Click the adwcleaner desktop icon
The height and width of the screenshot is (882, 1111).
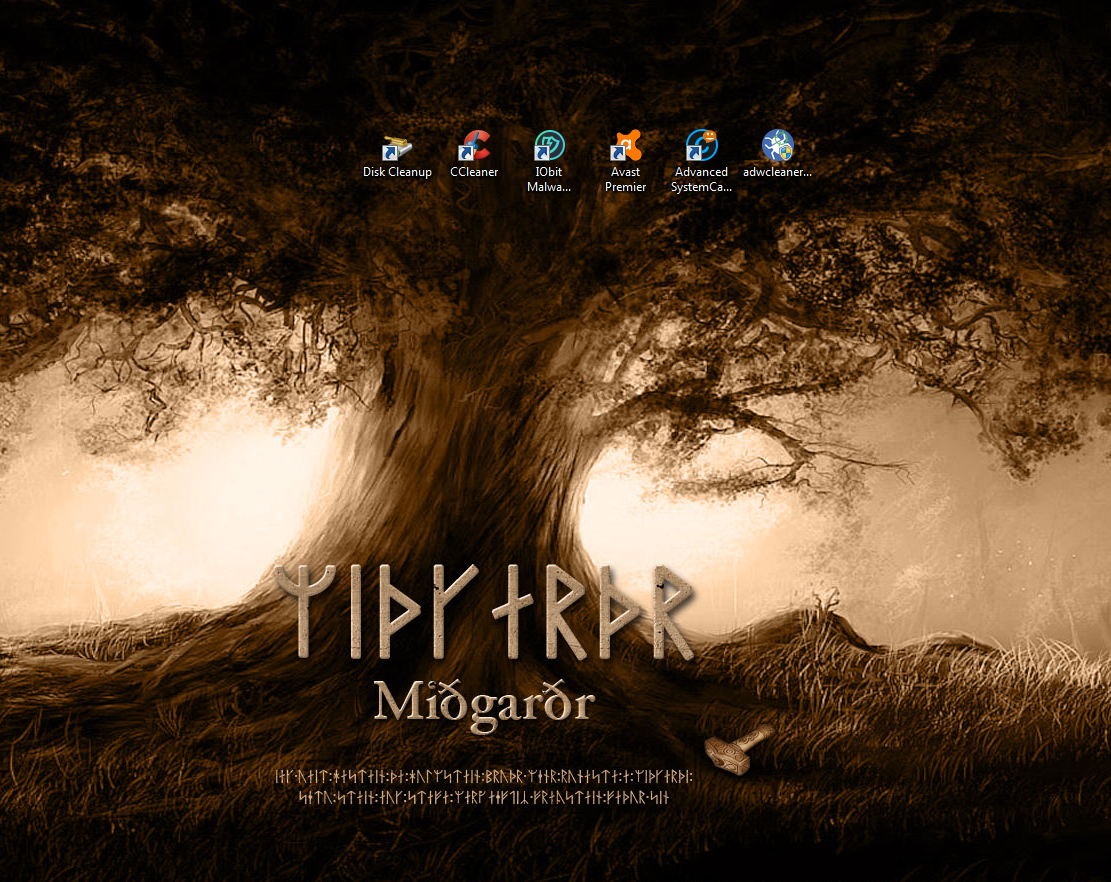pyautogui.click(x=777, y=147)
